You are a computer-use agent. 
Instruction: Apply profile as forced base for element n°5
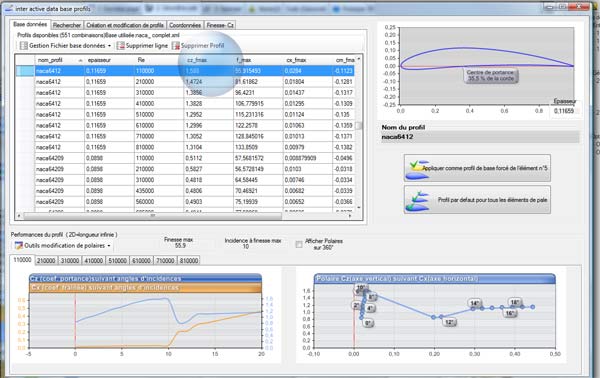point(477,168)
